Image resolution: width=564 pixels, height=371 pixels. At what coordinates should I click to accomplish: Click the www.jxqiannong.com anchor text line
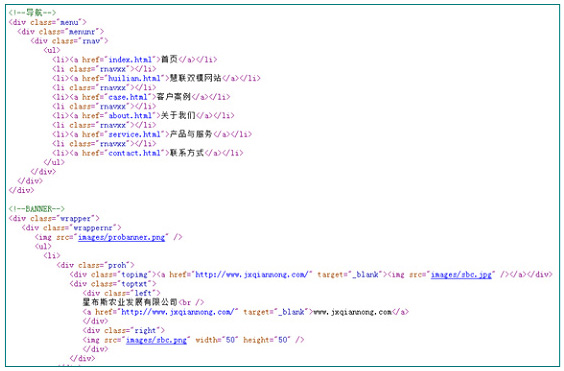click(245, 312)
